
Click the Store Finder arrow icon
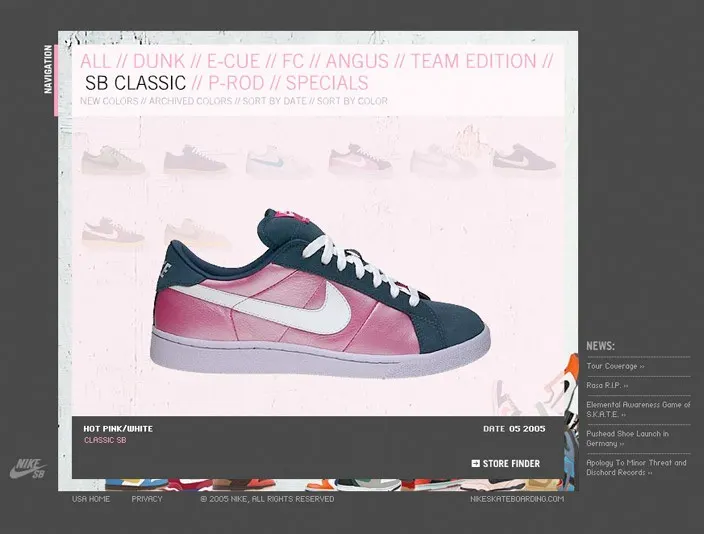pyautogui.click(x=475, y=463)
